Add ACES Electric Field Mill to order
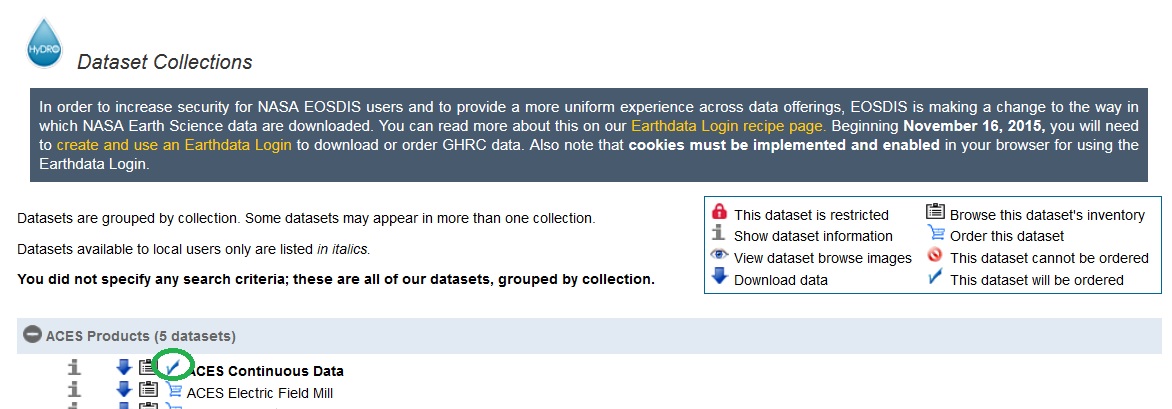 point(173,389)
